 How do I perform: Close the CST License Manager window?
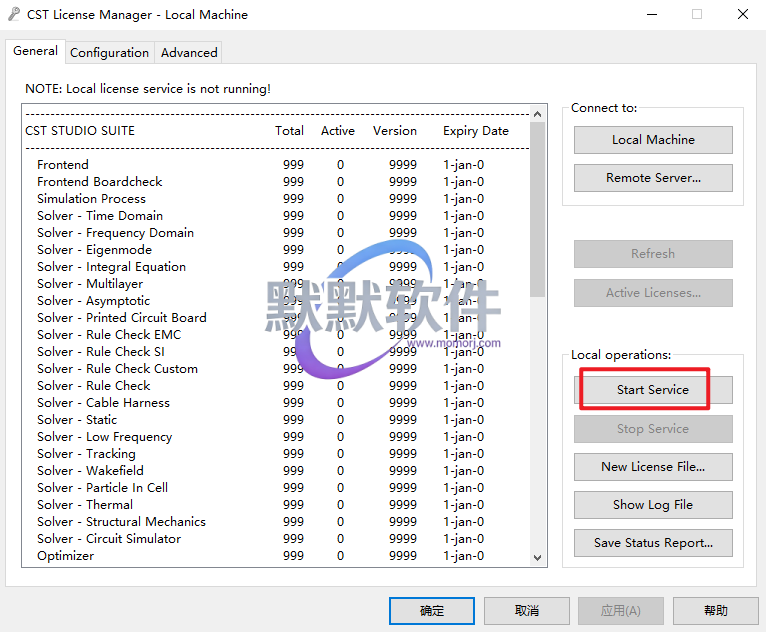742,15
